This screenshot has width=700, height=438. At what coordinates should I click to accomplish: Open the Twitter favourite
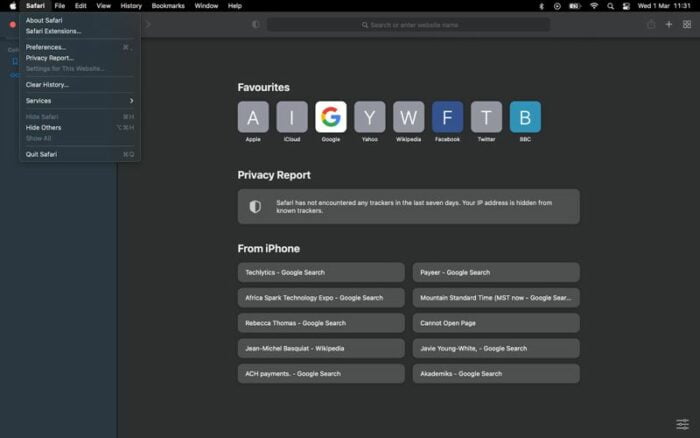click(x=486, y=117)
